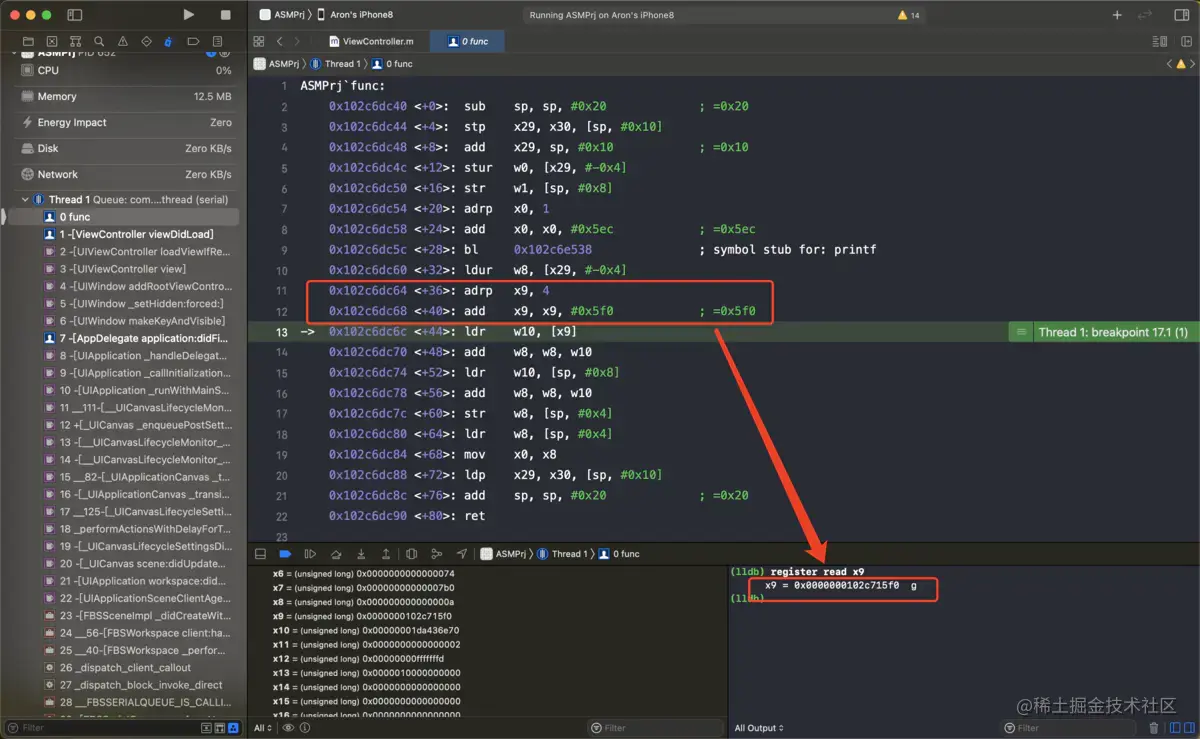Collapse the Thread 1 disclosure triangle
Viewport: 1200px width, 739px height.
tap(25, 199)
